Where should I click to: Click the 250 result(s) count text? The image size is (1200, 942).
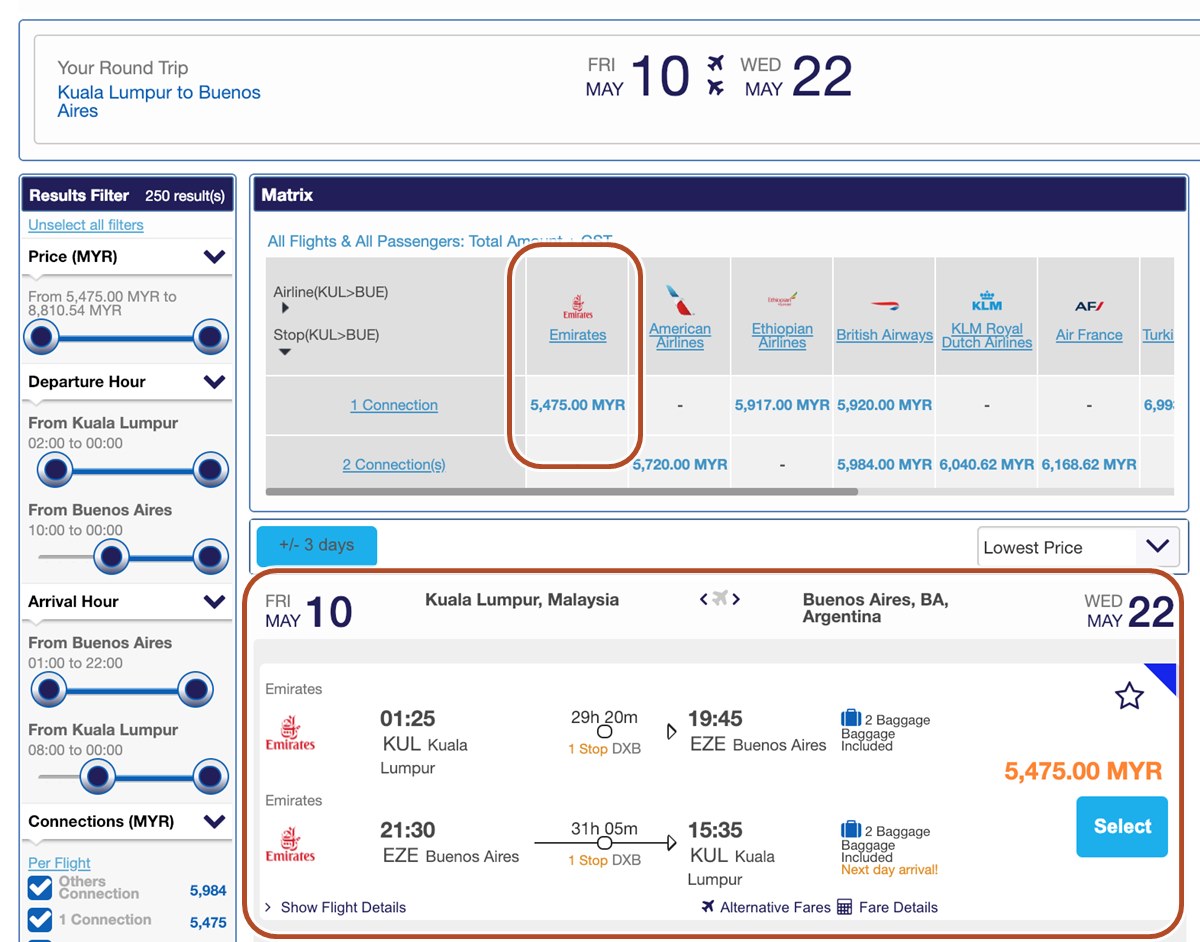click(x=185, y=196)
